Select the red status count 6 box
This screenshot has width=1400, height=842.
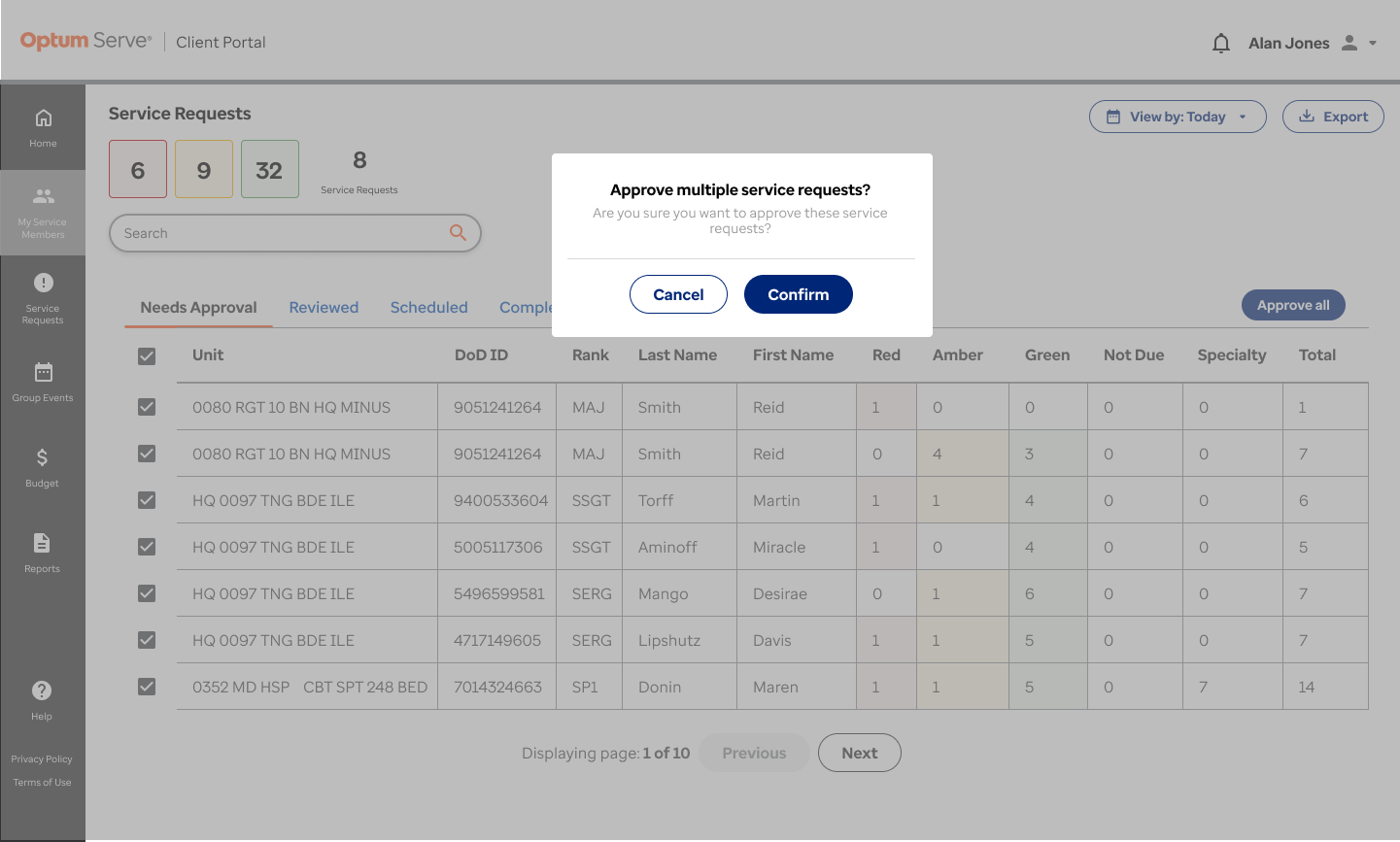(x=138, y=169)
